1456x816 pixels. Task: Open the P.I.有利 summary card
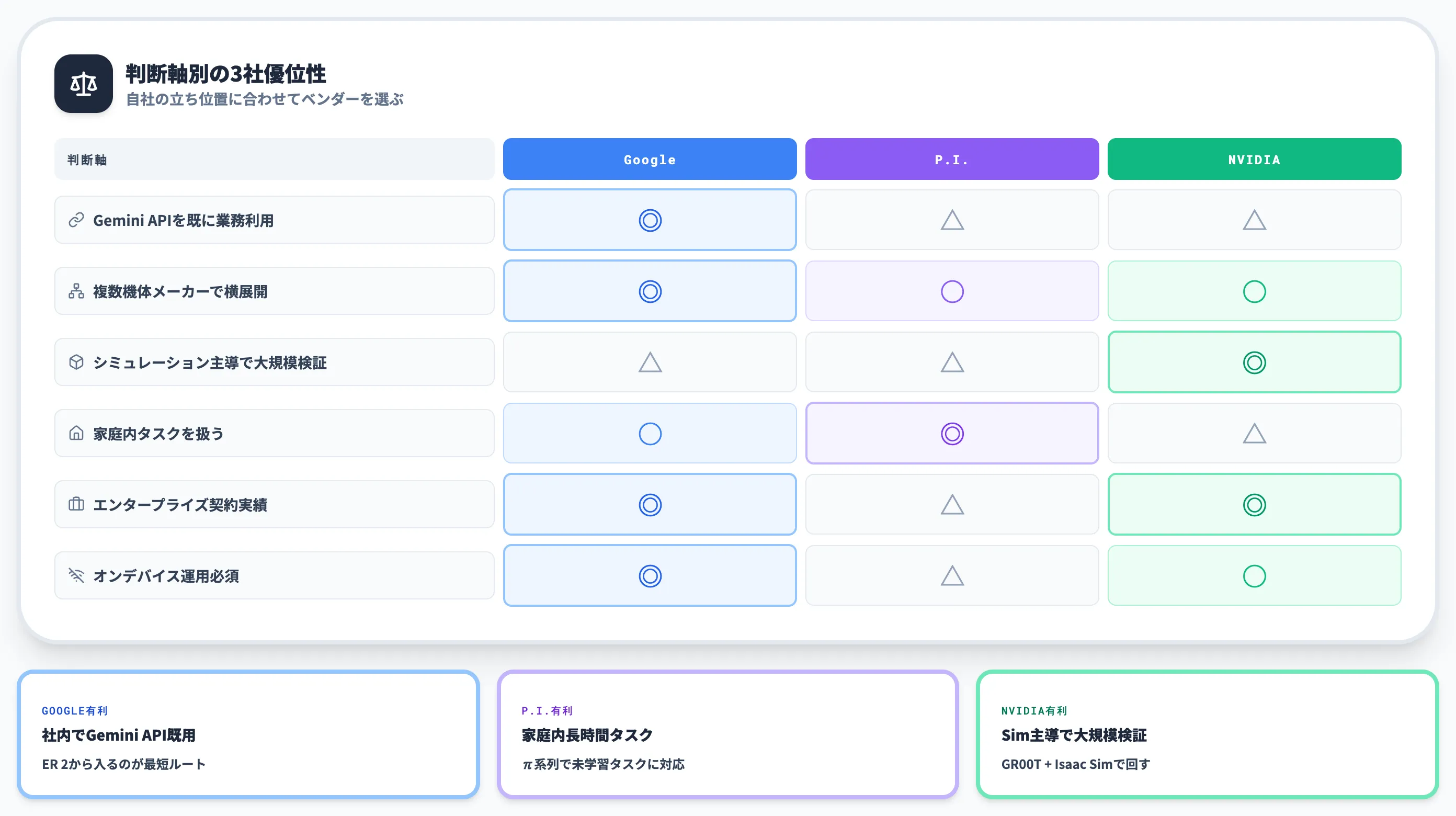click(728, 734)
